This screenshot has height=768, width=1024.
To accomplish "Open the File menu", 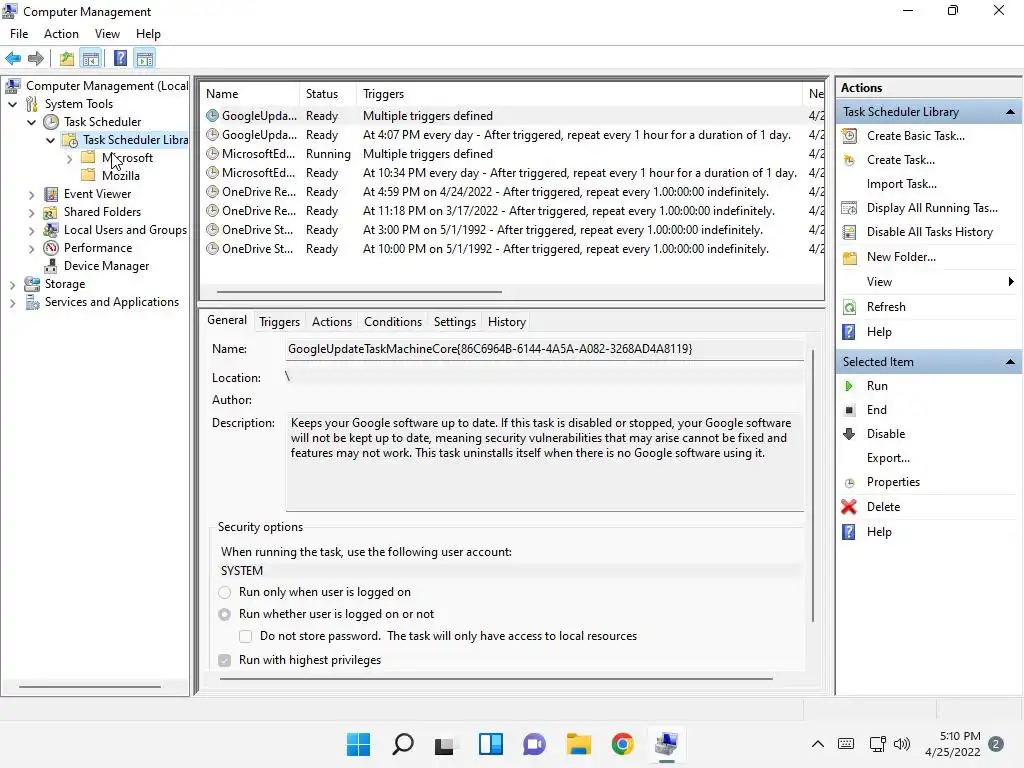I will coord(19,34).
